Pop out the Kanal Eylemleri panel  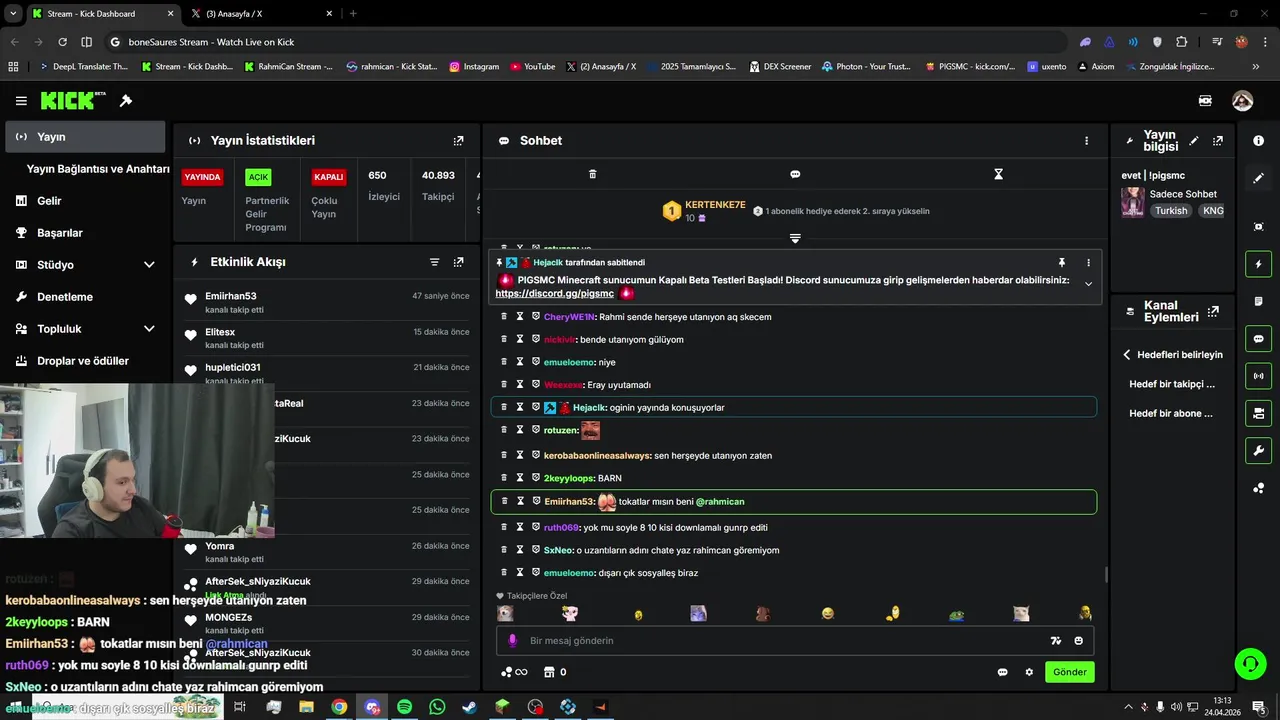pos(1214,311)
